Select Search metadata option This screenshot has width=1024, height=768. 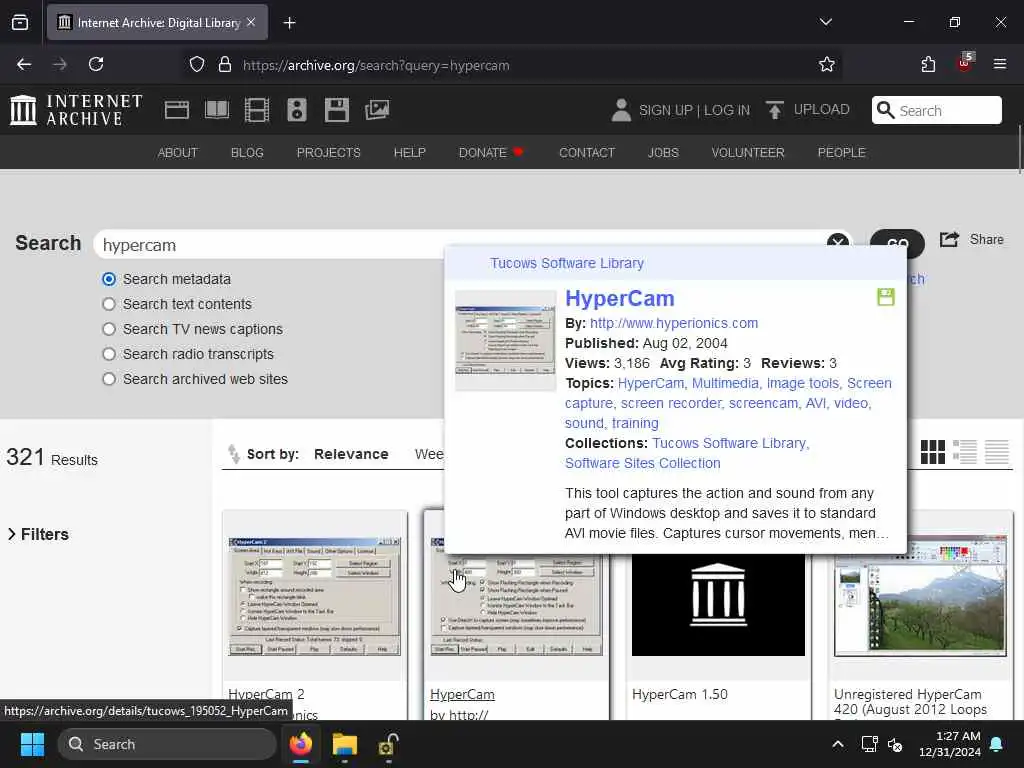(x=109, y=280)
